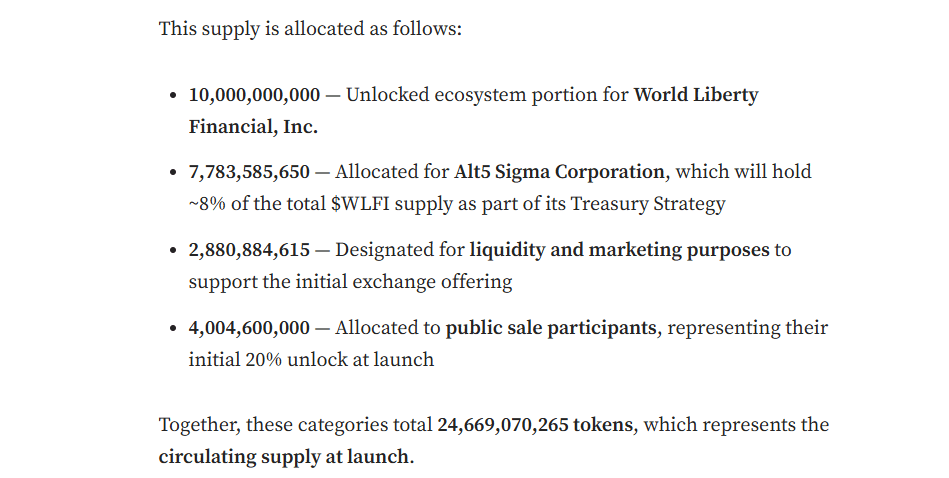
Task: Click 'Alt5 Sigma Corporation' bold text
Action: click(x=559, y=172)
